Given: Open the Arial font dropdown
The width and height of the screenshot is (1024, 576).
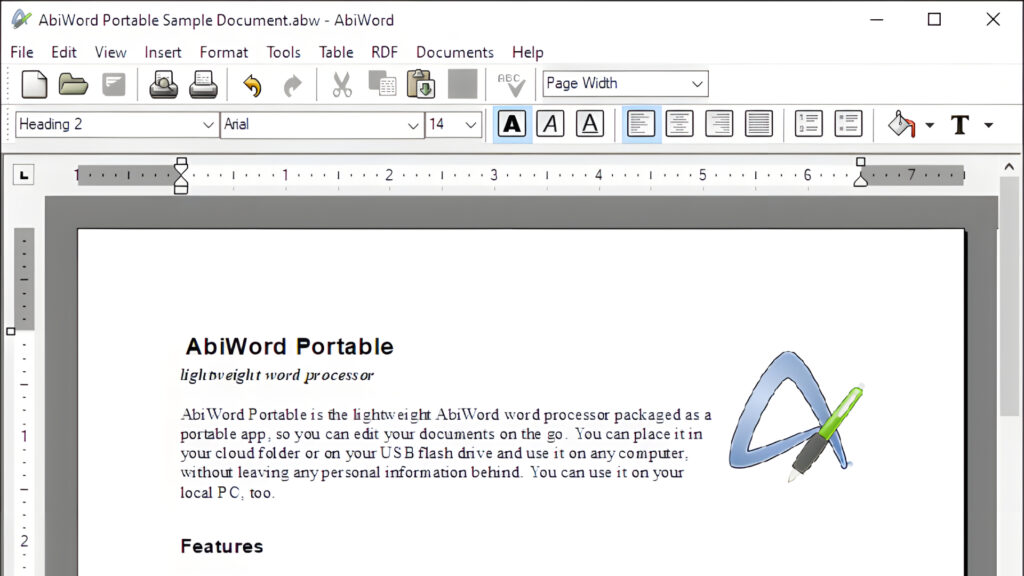Looking at the screenshot, I should click(x=414, y=125).
